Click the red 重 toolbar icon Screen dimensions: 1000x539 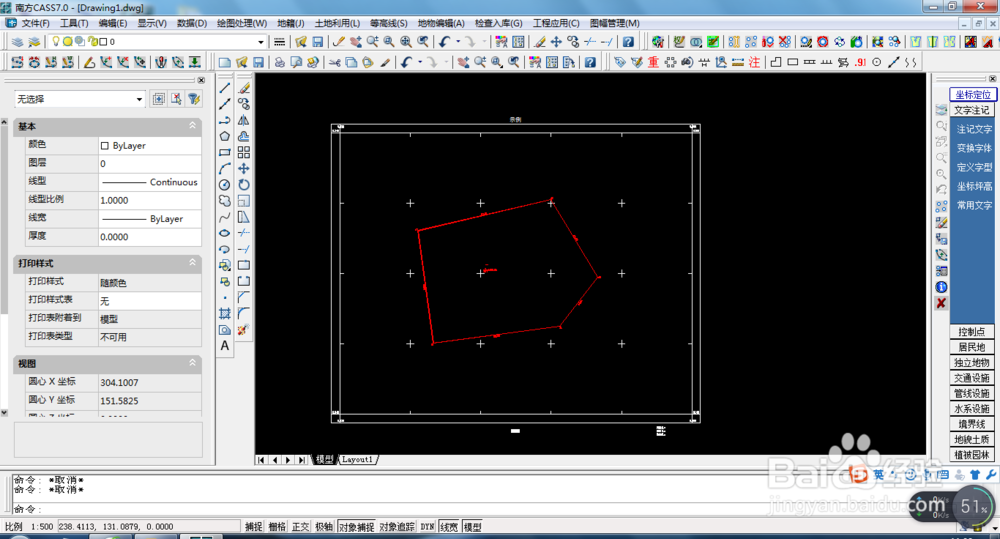tap(653, 63)
